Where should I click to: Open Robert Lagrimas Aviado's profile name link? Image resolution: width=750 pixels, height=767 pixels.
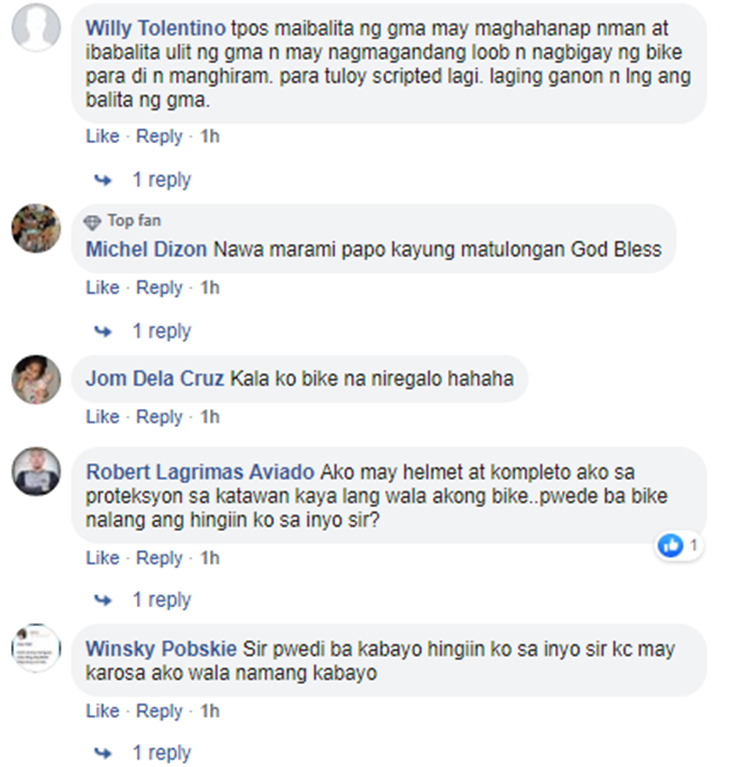click(x=200, y=473)
